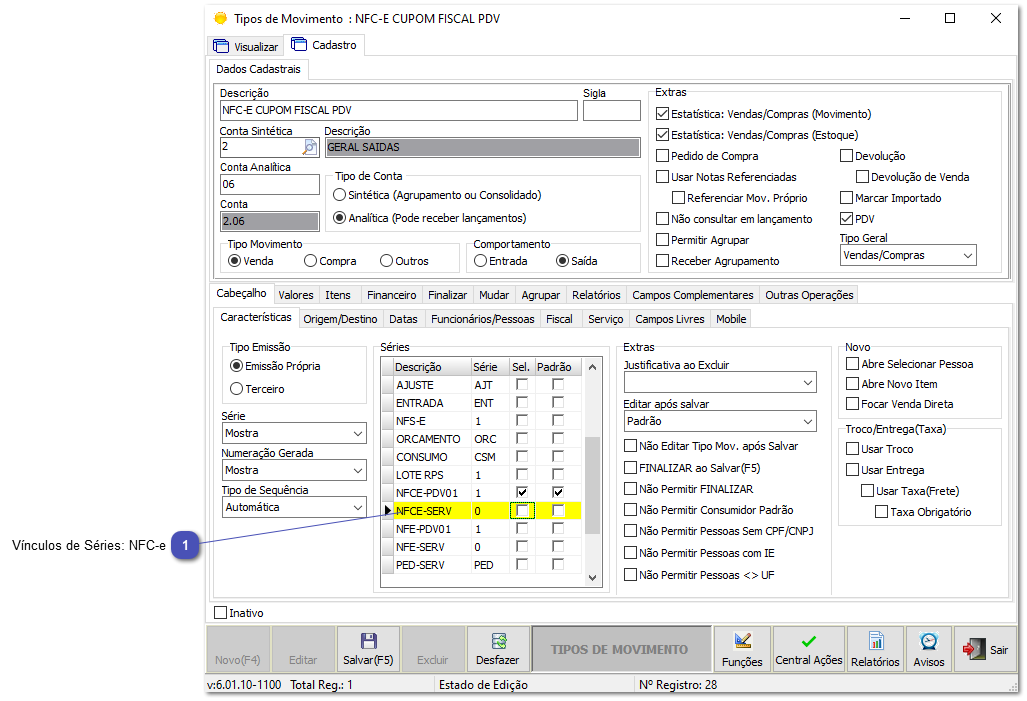Exit the screen with the Sair door icon
The width and height of the screenshot is (1027, 701).
coord(986,649)
